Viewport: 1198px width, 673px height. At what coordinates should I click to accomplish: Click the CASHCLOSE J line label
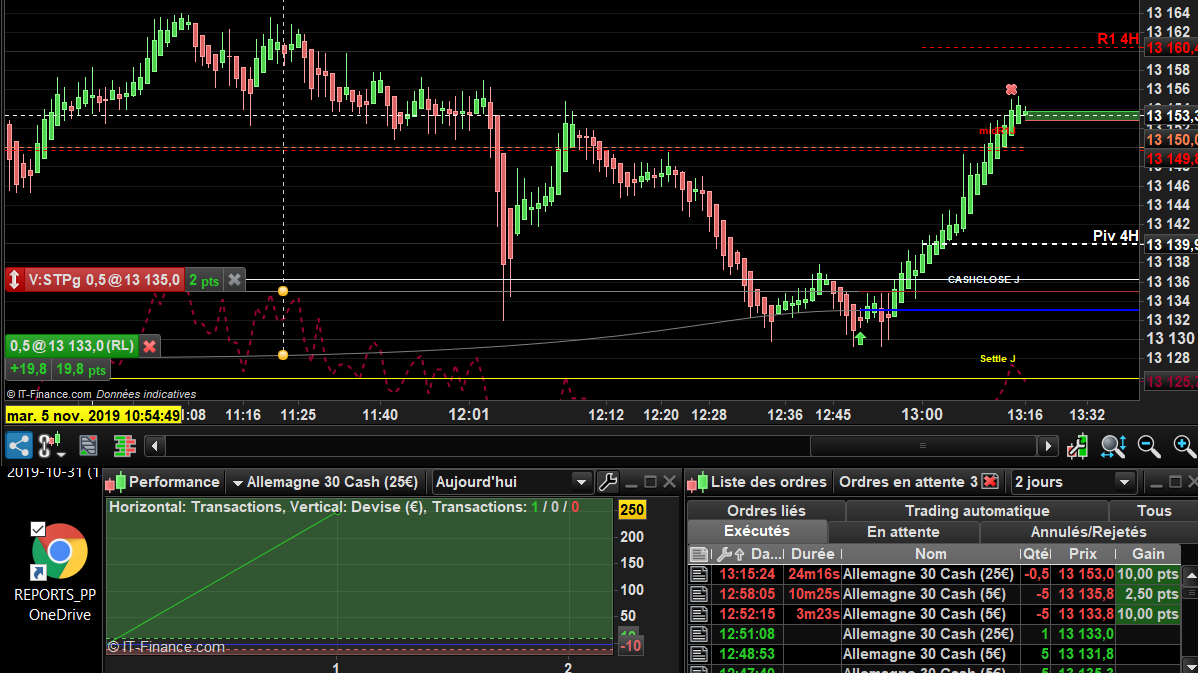(983, 280)
